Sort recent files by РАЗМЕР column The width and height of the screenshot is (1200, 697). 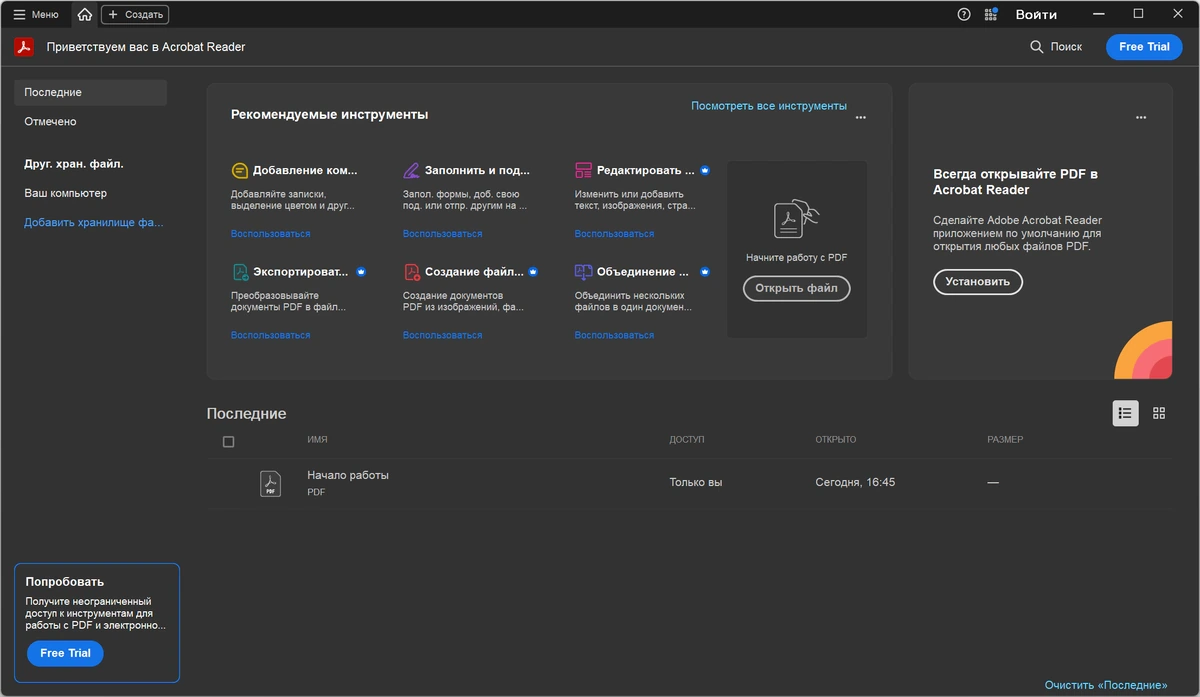[x=1005, y=440]
